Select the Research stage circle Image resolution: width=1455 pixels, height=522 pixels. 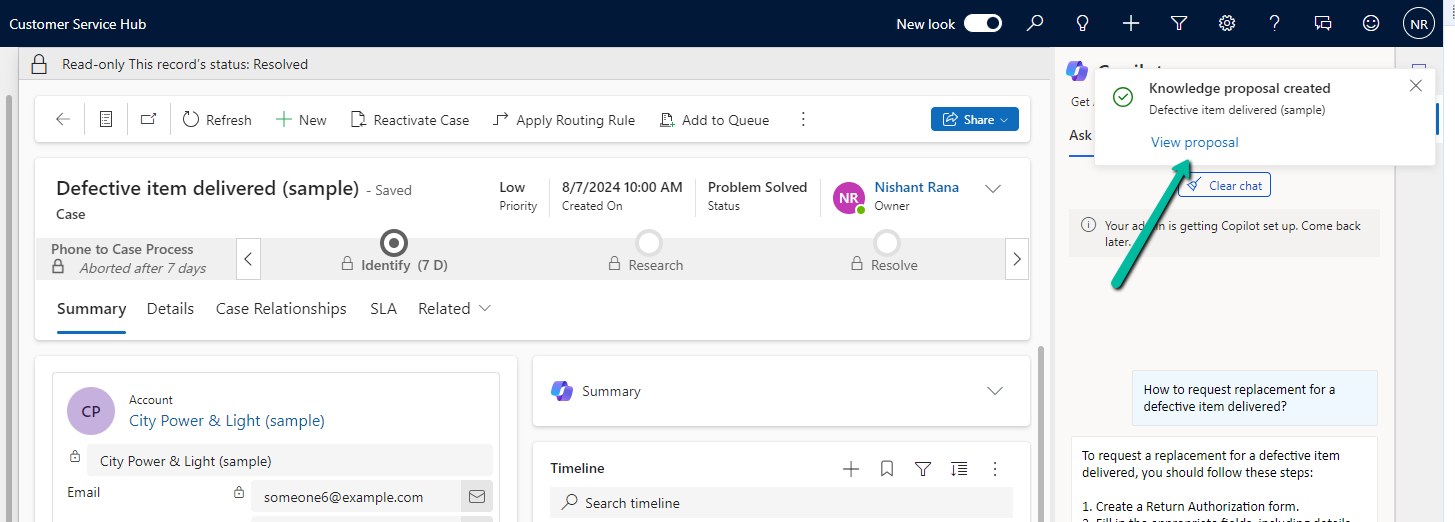pos(649,243)
